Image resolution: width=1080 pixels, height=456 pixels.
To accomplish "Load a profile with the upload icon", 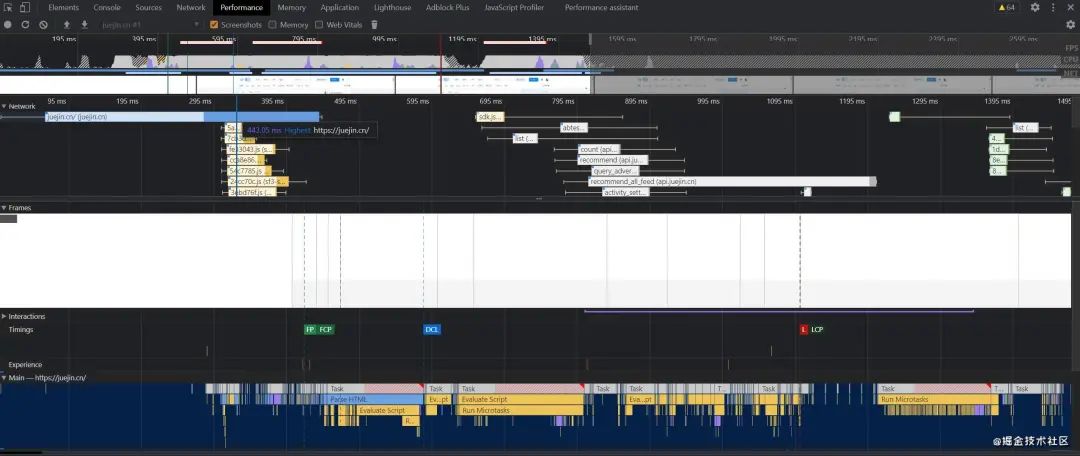I will [67, 25].
